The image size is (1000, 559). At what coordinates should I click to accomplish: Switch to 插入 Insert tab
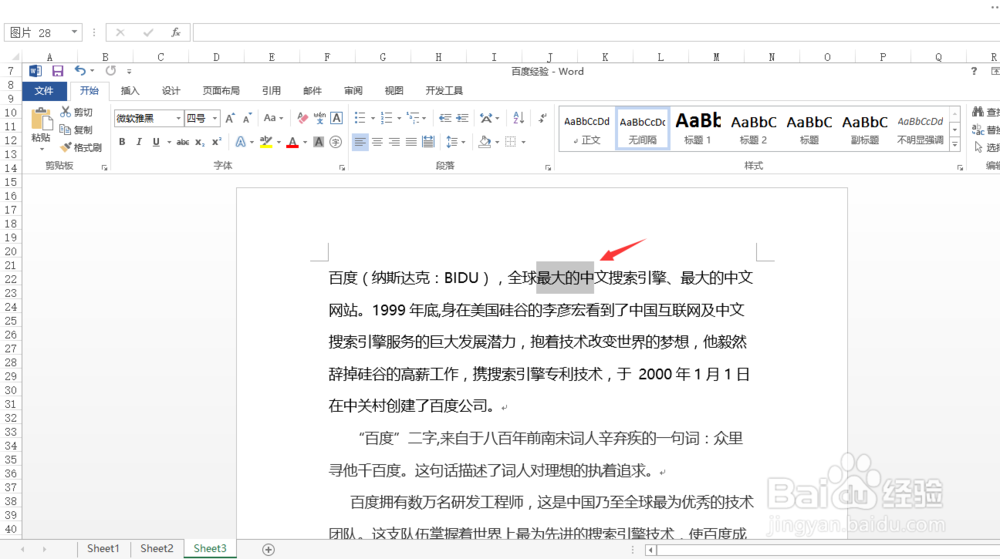[x=130, y=91]
